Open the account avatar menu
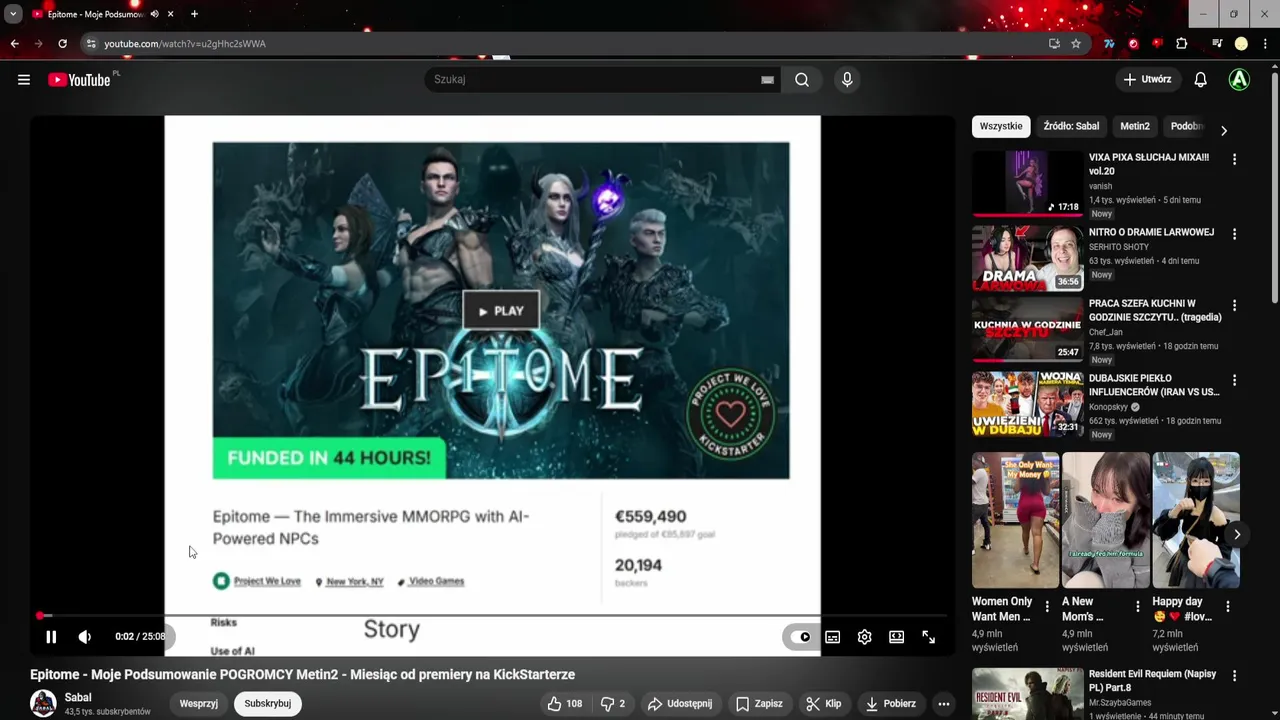 coord(1239,80)
